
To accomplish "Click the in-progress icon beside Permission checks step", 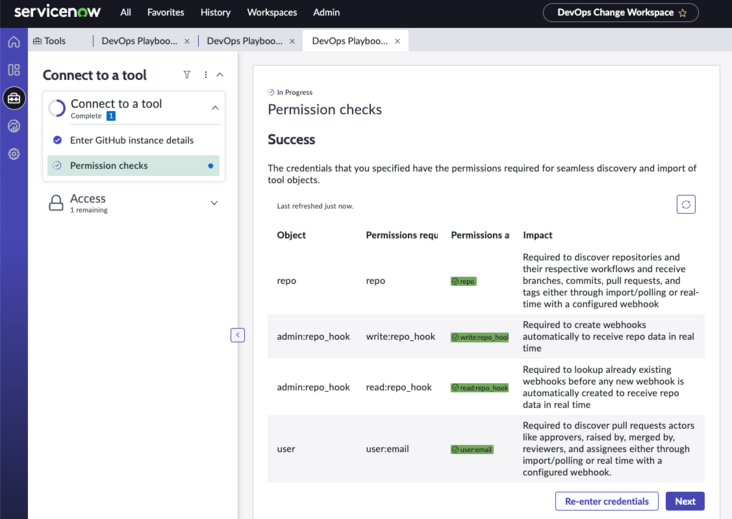I will coord(57,166).
